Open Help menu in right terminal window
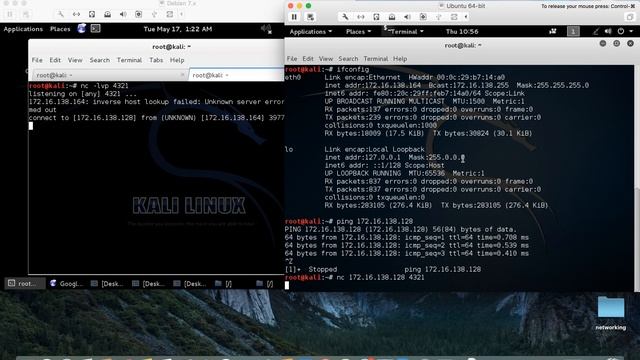This screenshot has height=360, width=640. pos(400,59)
